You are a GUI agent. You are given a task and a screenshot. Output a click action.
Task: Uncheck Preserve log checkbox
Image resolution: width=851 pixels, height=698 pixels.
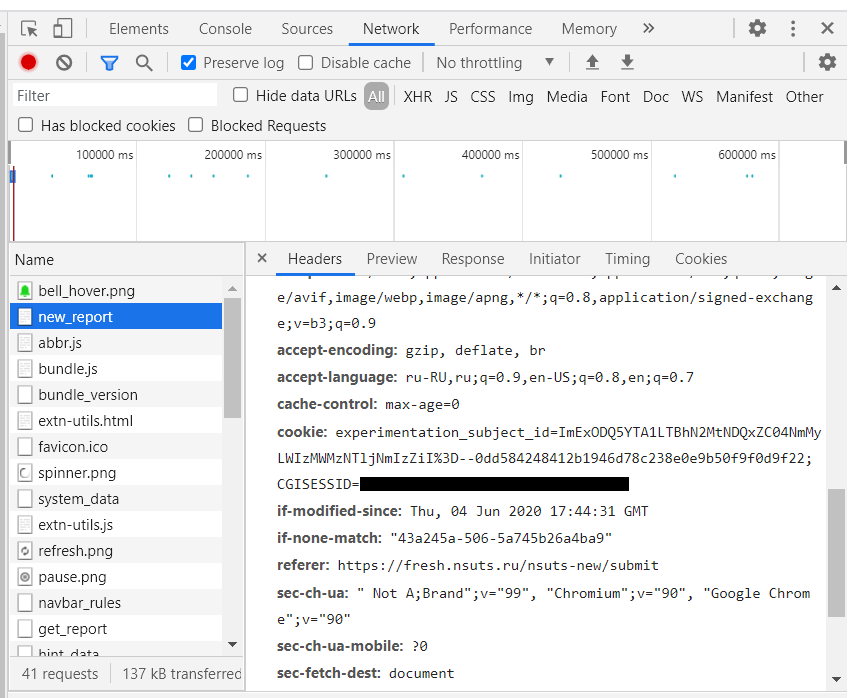pyautogui.click(x=188, y=63)
